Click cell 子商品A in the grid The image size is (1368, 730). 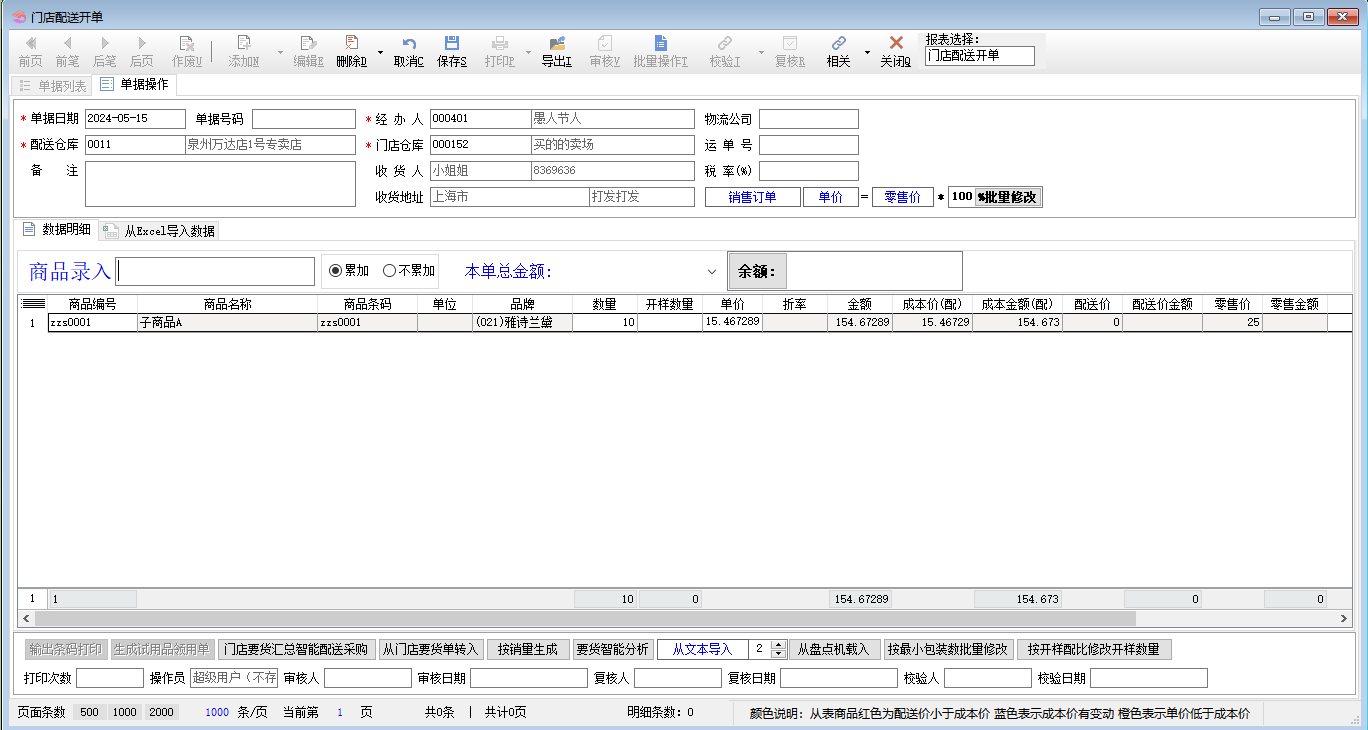coord(227,323)
